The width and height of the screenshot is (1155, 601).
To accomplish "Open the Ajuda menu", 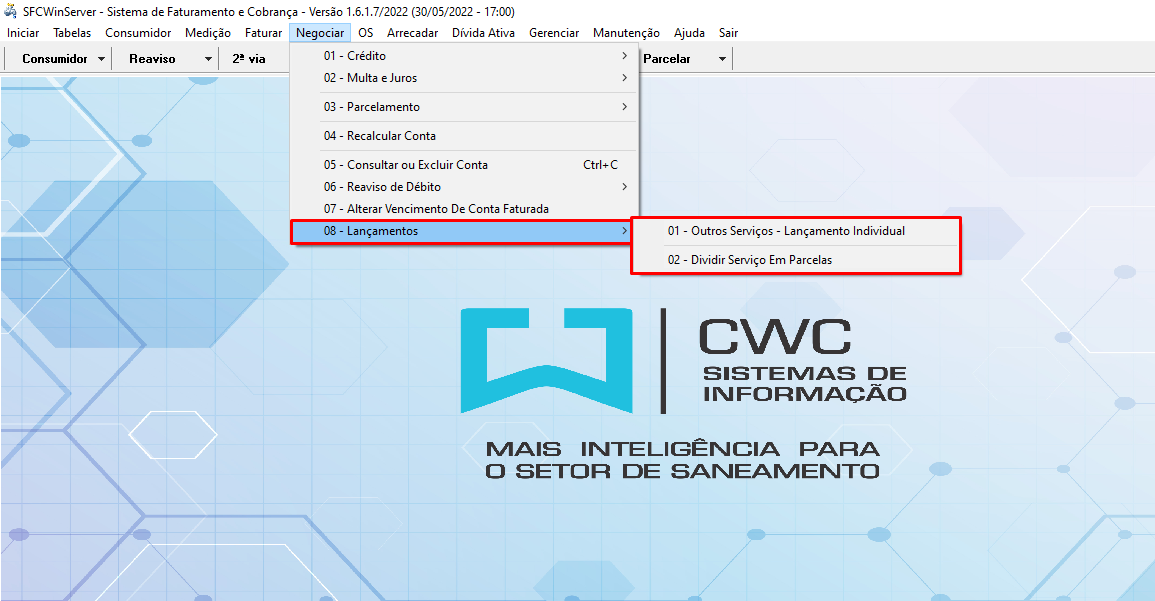I will tap(688, 32).
